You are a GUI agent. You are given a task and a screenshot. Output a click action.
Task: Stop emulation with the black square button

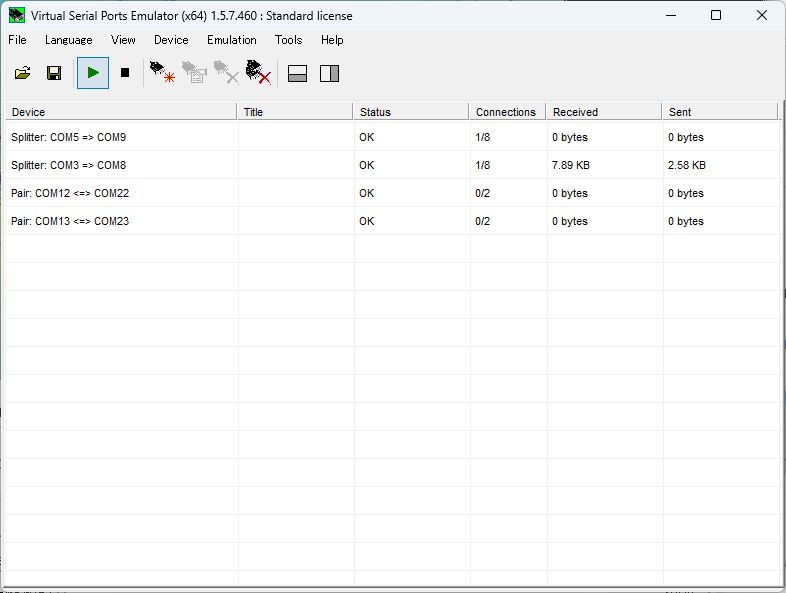coord(125,73)
